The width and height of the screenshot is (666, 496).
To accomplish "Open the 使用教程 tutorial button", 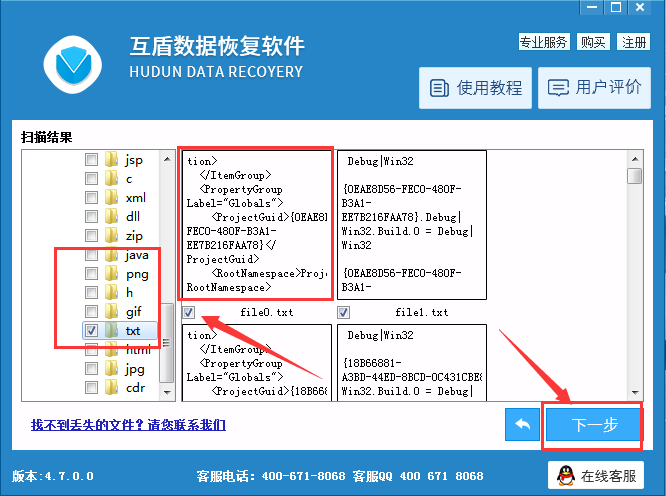I will [475, 88].
